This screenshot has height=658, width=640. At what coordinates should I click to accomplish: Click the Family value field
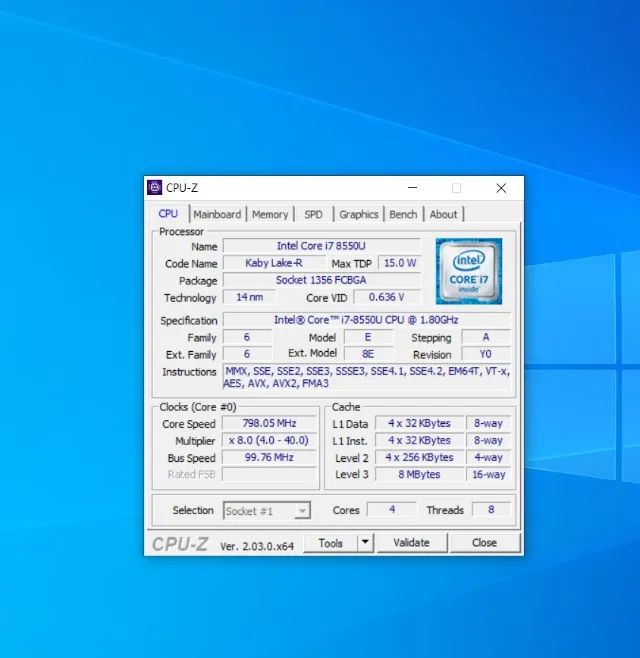[x=247, y=337]
